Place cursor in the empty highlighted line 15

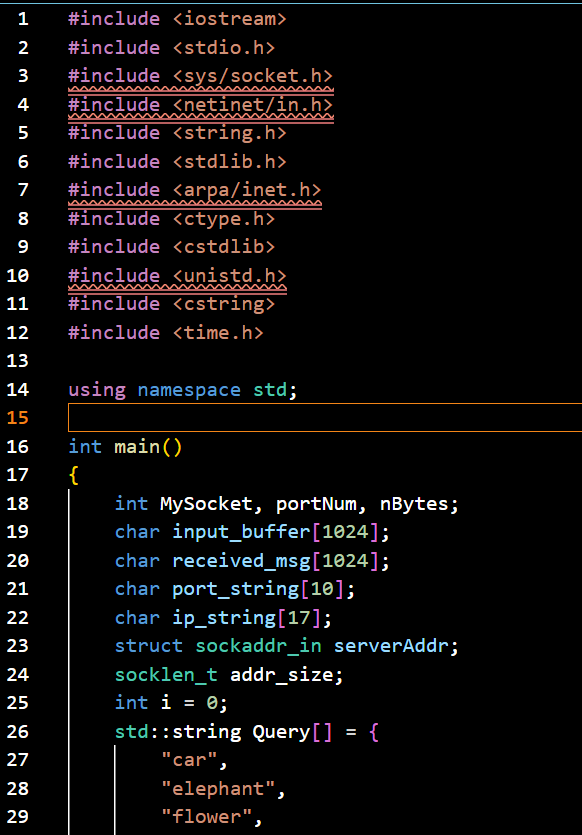click(325, 418)
